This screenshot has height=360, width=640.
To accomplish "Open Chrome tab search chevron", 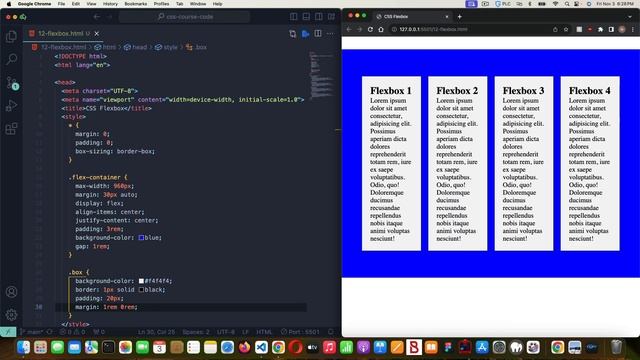I will 630,17.
